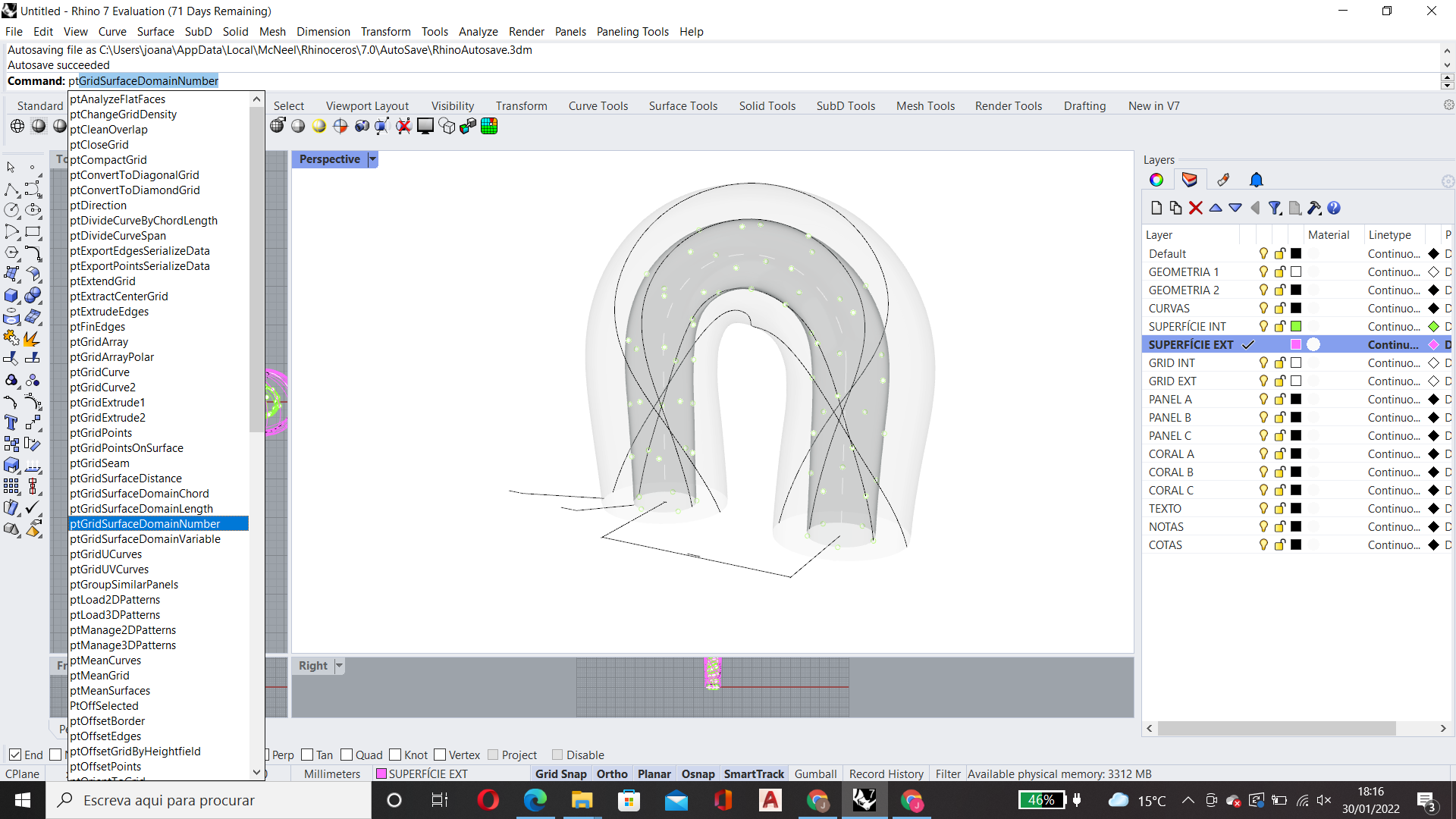Click the rendered yellow sphere display icon
The width and height of the screenshot is (1456, 819).
[x=319, y=126]
